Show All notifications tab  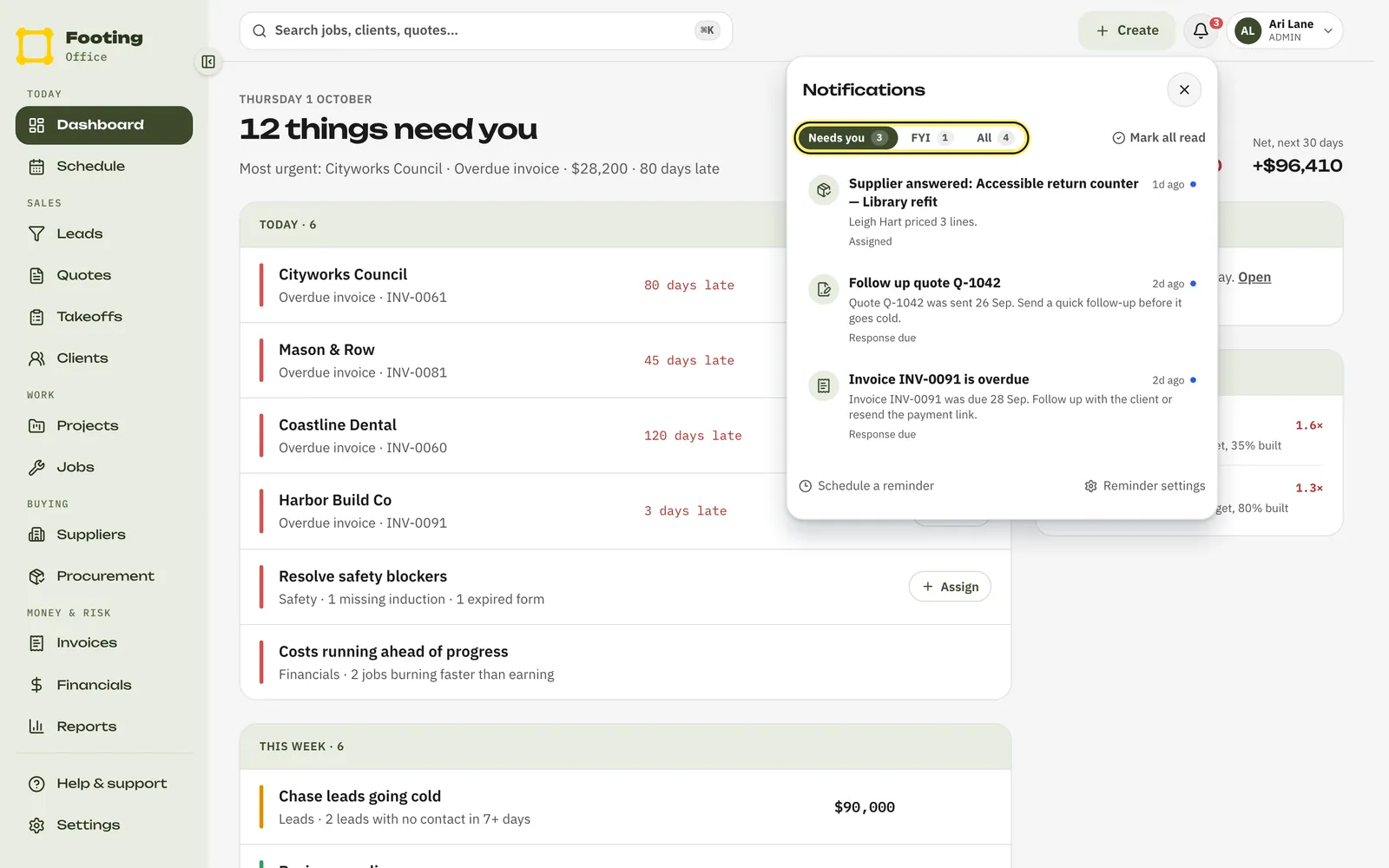pos(994,138)
